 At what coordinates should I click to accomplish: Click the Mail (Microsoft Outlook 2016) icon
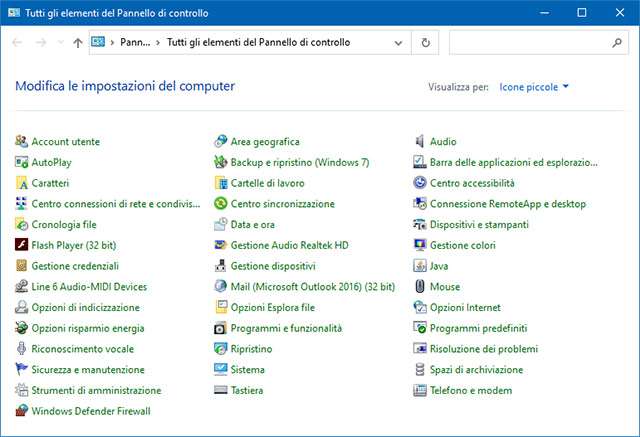point(222,287)
